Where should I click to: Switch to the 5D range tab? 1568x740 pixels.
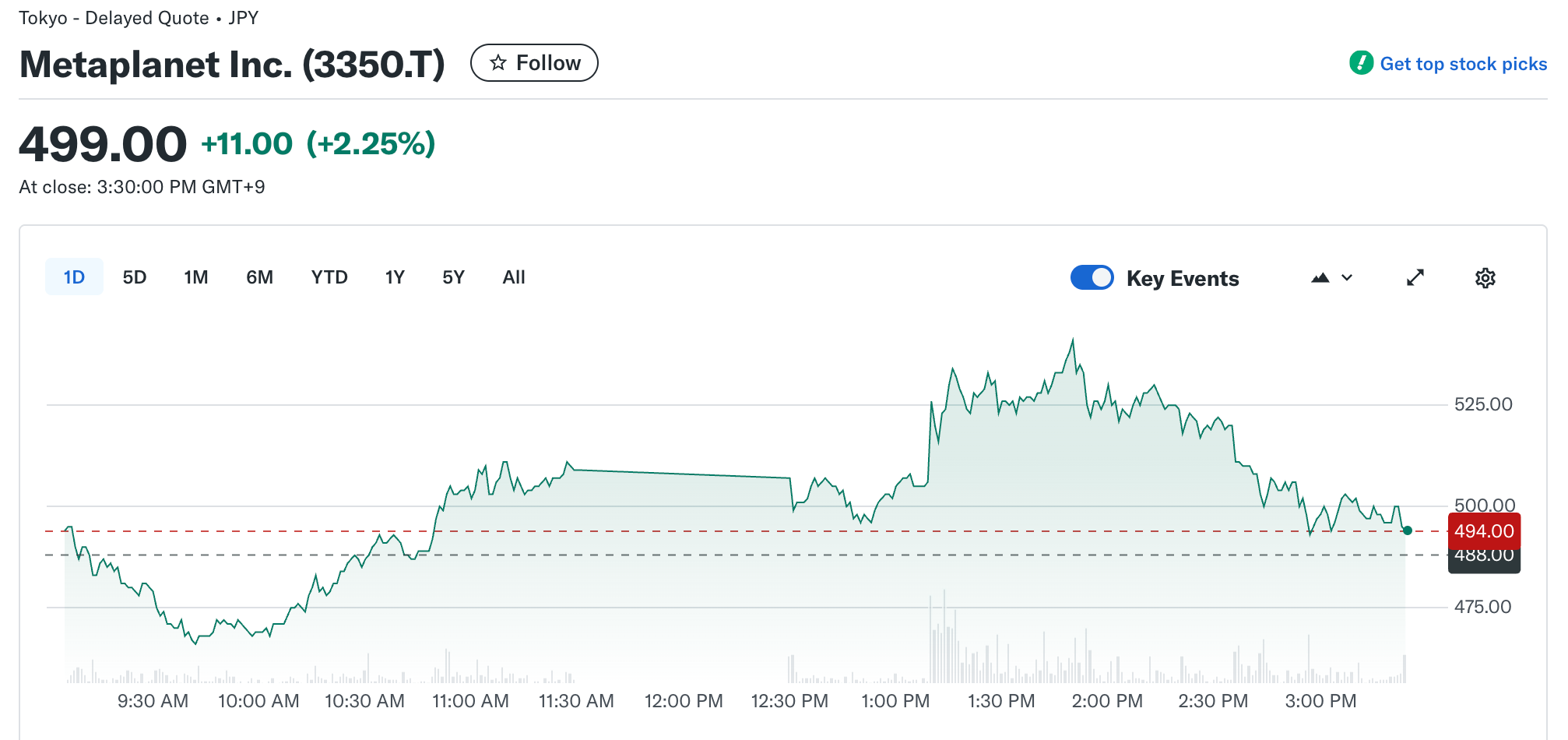[x=135, y=277]
